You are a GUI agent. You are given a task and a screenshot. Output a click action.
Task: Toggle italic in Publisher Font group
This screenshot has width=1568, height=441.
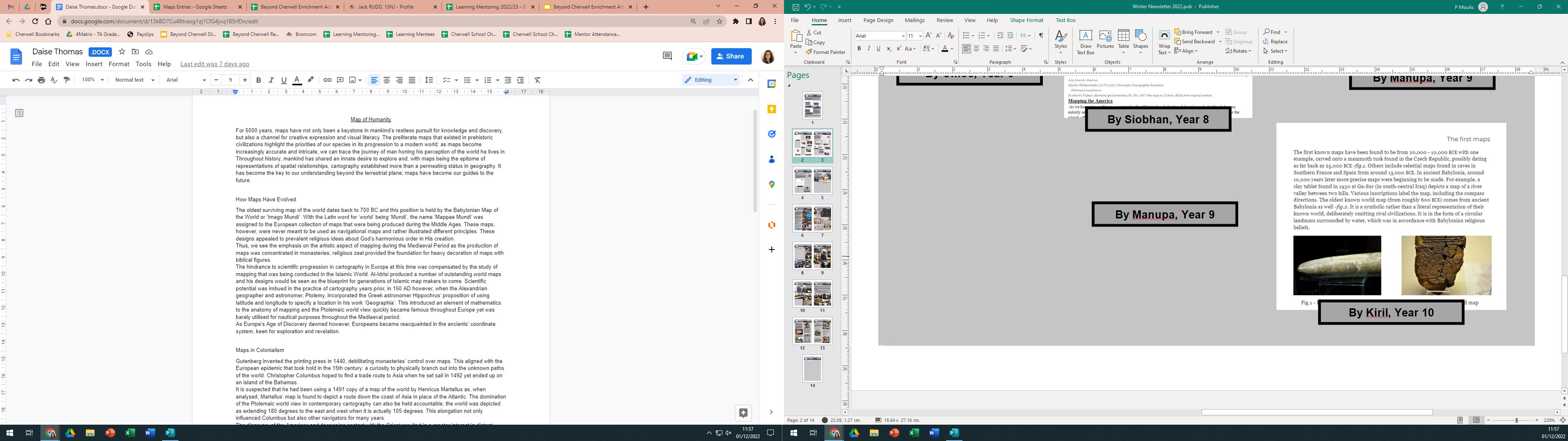[x=869, y=49]
